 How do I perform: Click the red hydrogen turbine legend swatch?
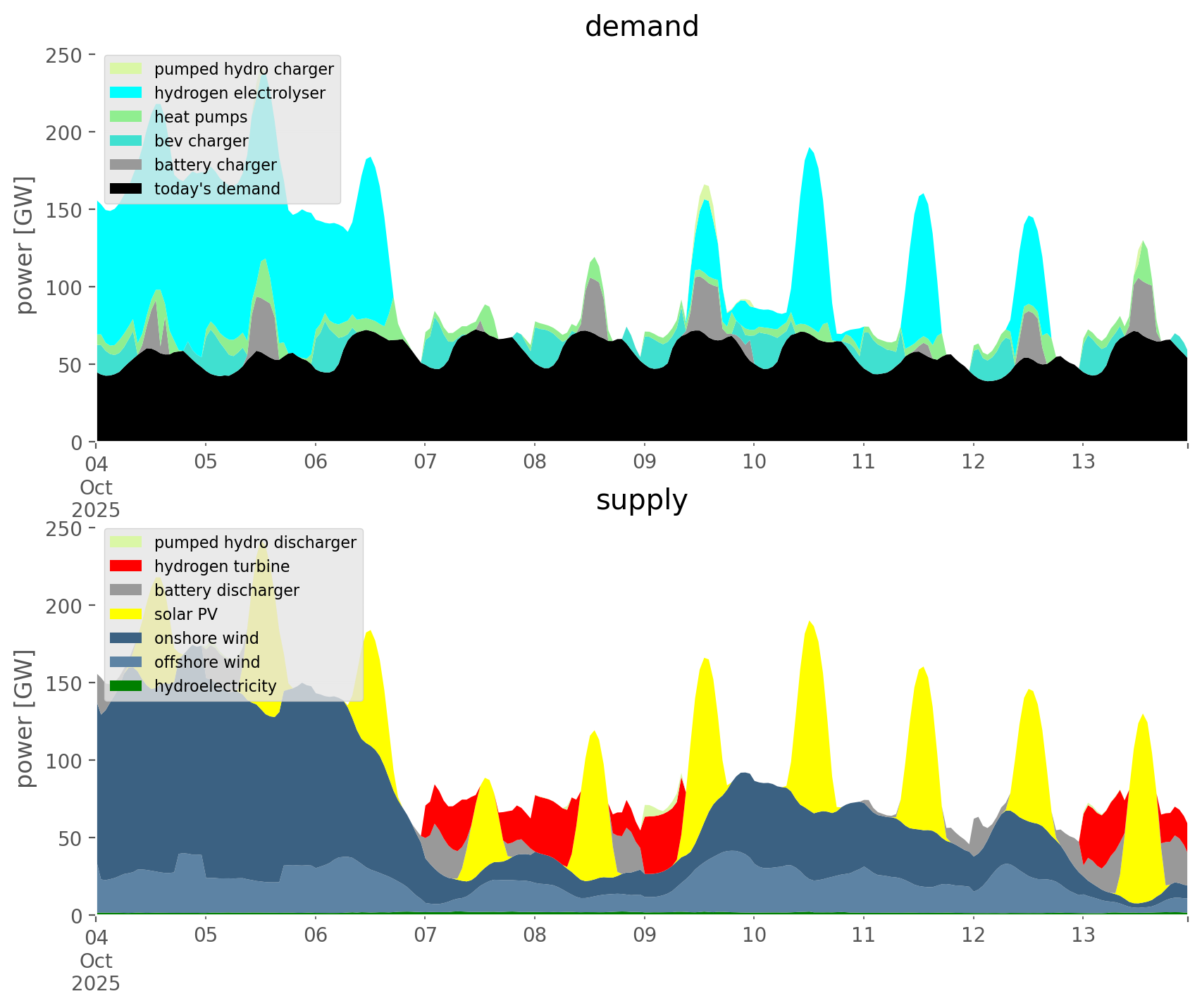point(127,566)
